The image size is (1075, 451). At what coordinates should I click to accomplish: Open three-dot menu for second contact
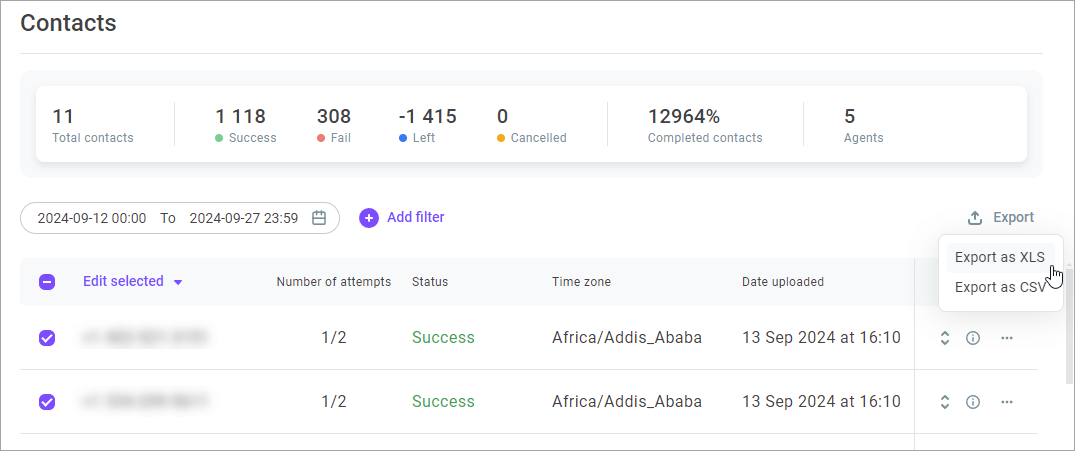[1006, 402]
